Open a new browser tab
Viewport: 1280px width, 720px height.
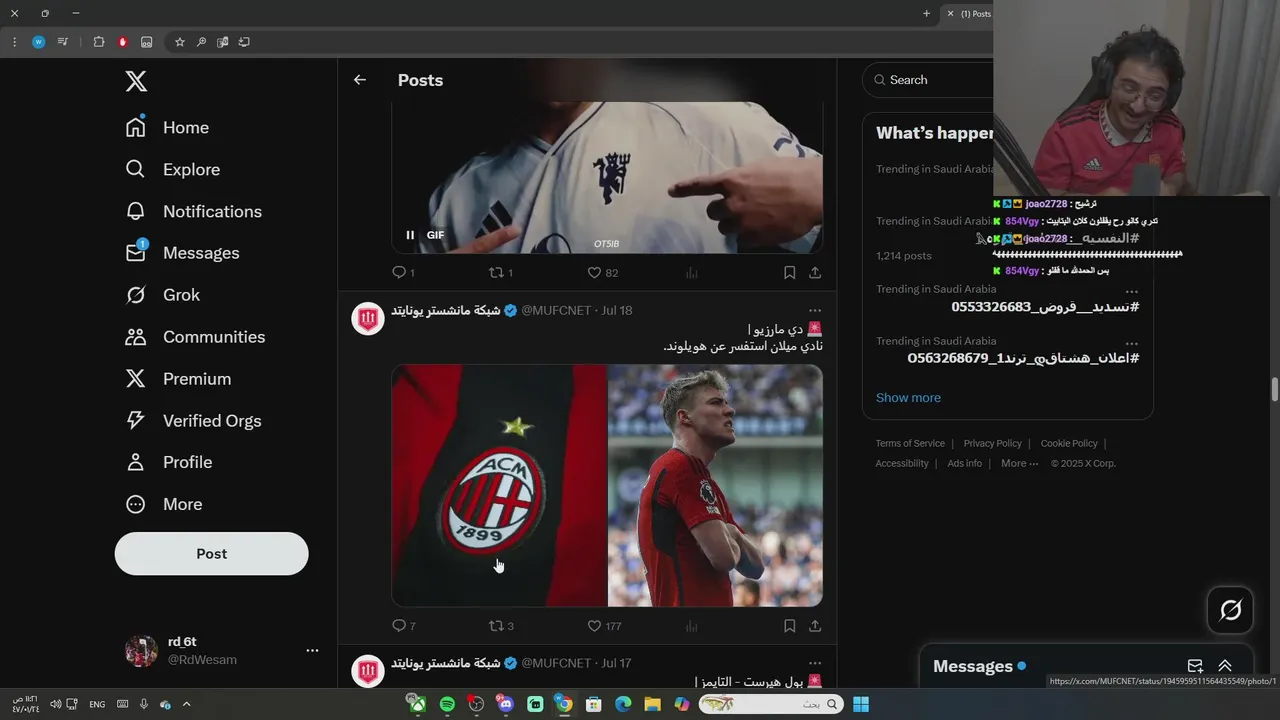(x=926, y=13)
